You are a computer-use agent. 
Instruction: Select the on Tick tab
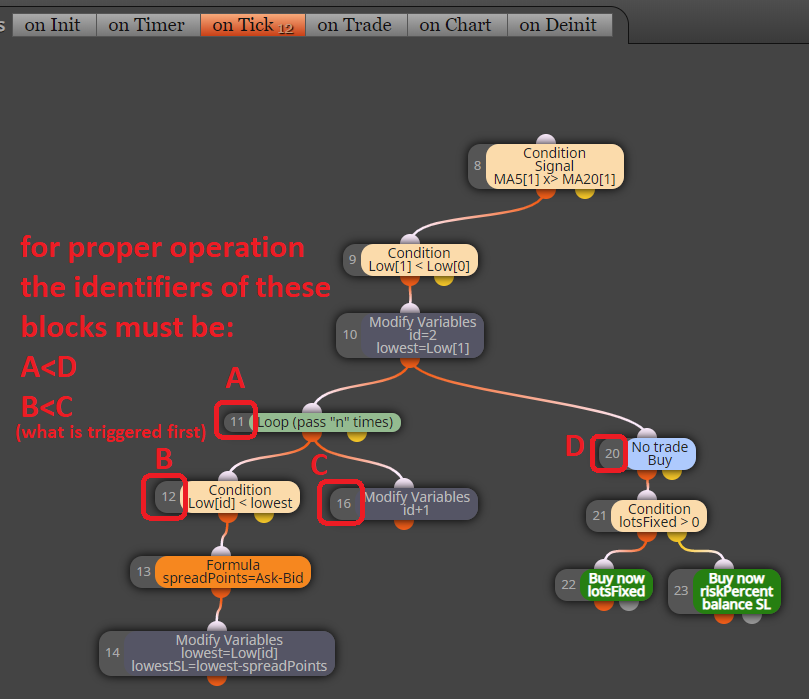point(253,25)
